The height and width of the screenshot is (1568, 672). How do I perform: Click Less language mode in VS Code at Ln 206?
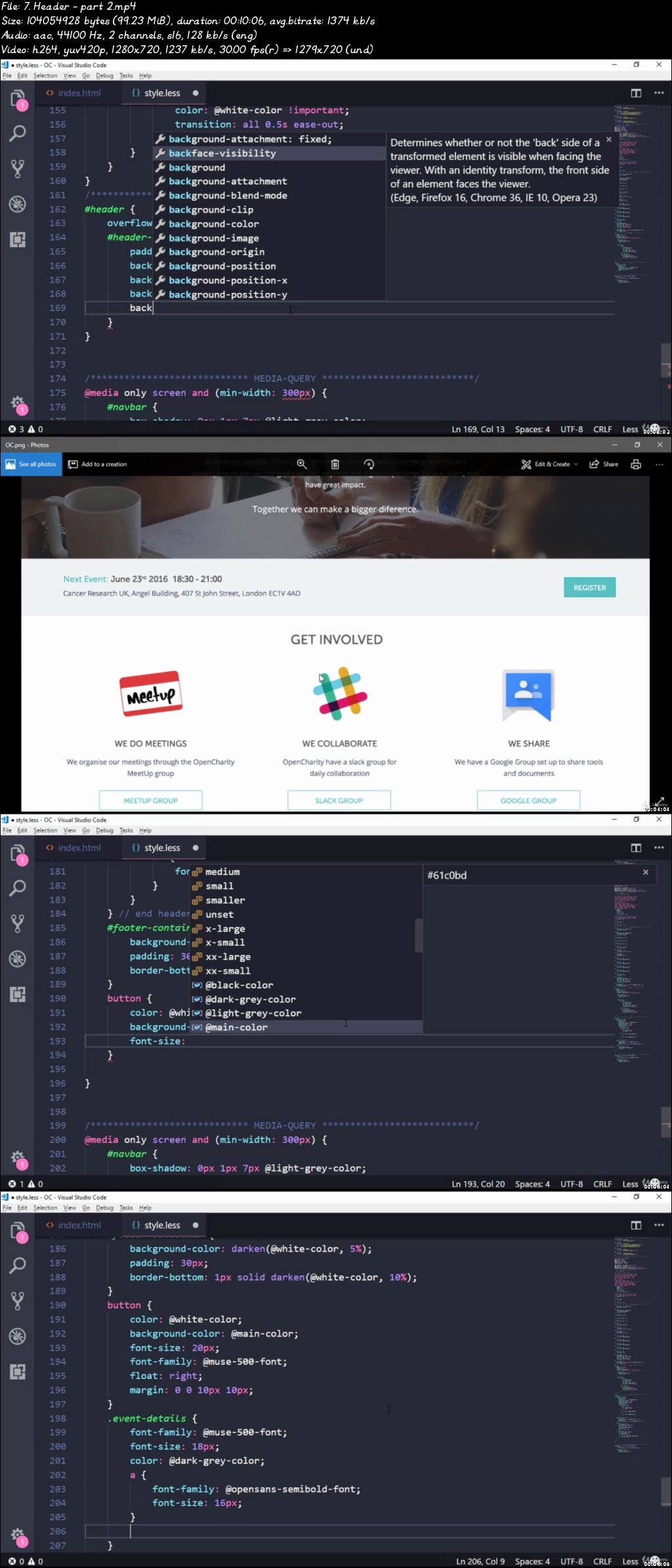(x=630, y=1561)
